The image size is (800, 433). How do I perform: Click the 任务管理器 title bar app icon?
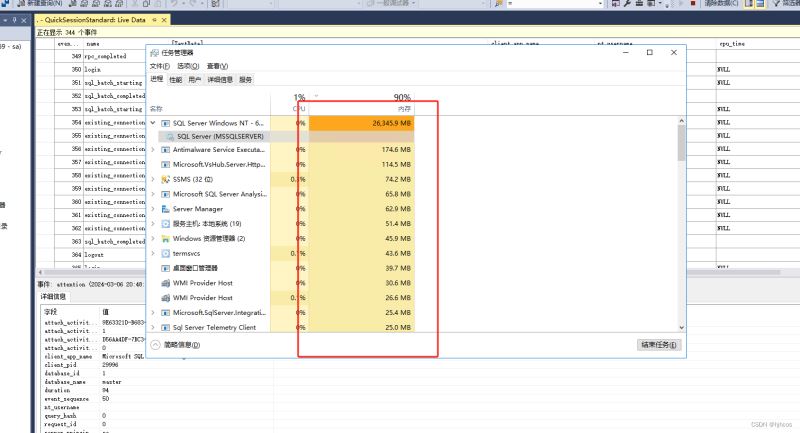155,53
